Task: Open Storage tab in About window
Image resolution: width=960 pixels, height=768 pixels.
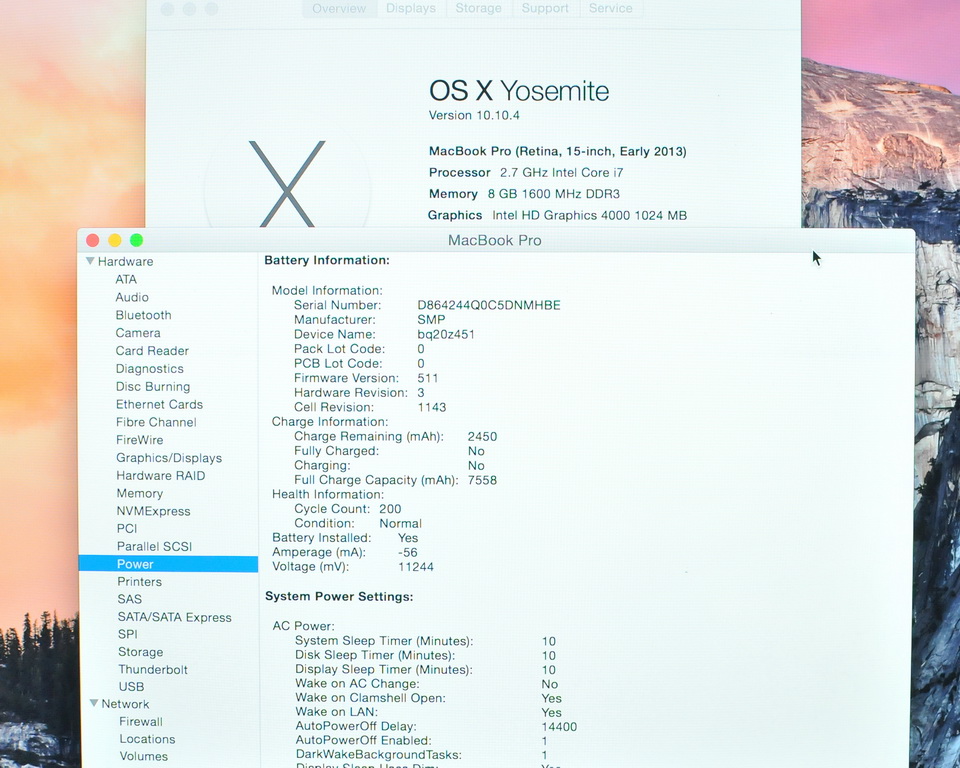Action: (x=478, y=9)
